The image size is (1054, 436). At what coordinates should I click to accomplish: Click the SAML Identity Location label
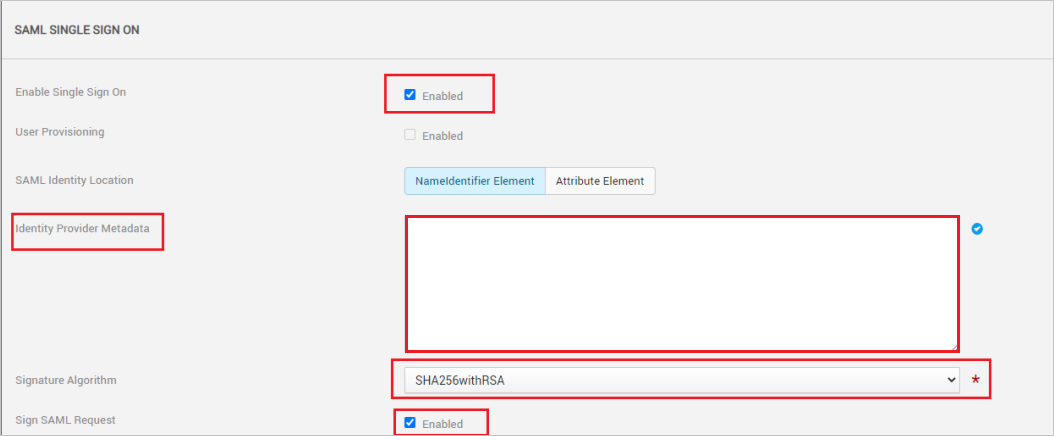pyautogui.click(x=75, y=180)
